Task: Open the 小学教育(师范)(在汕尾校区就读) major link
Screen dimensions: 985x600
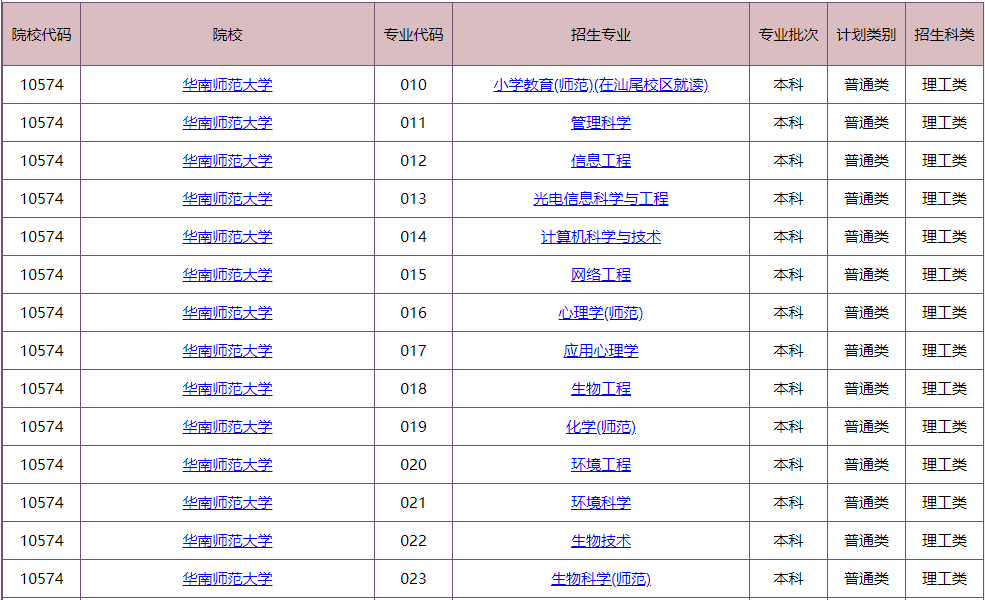Action: click(x=601, y=85)
